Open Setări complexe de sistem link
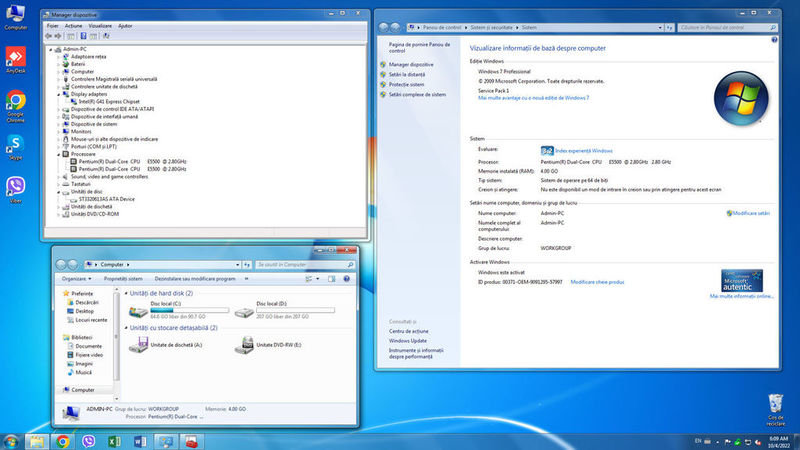800x450 pixels. click(417, 95)
